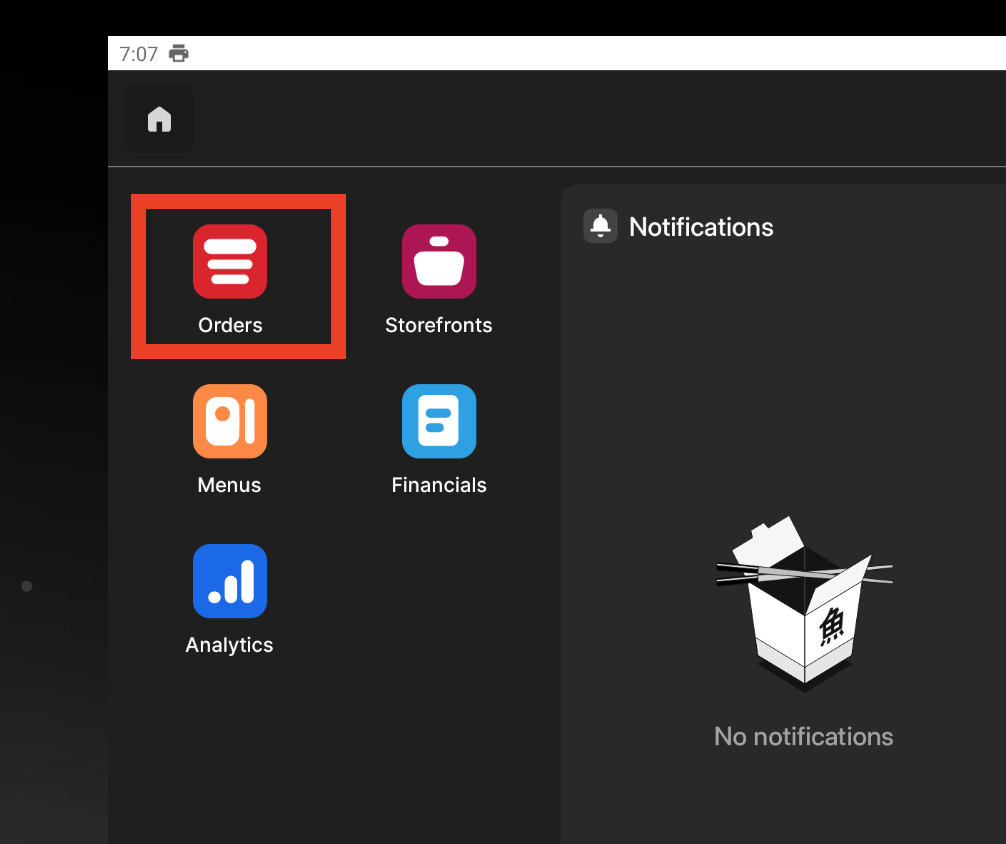Click the "Analytics" text label

click(229, 645)
